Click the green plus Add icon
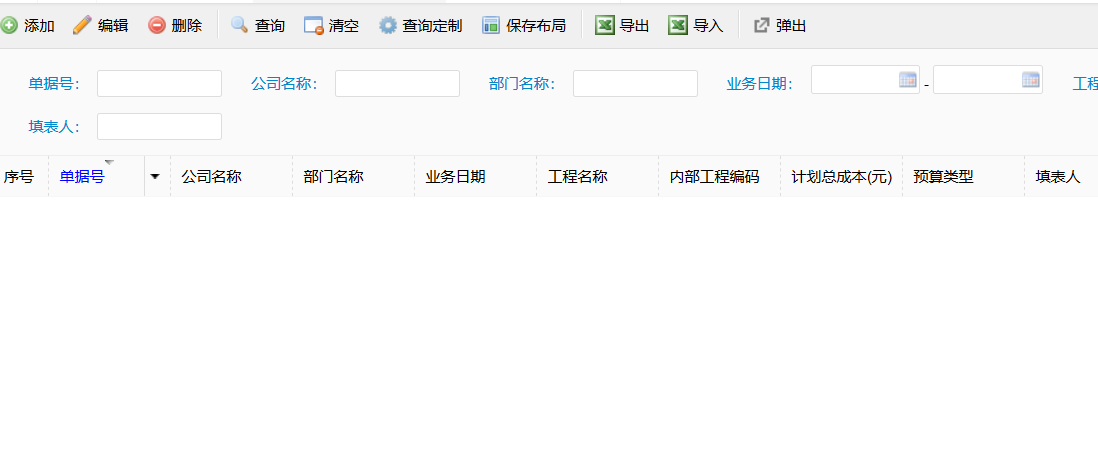This screenshot has height=451, width=1098. point(8,26)
